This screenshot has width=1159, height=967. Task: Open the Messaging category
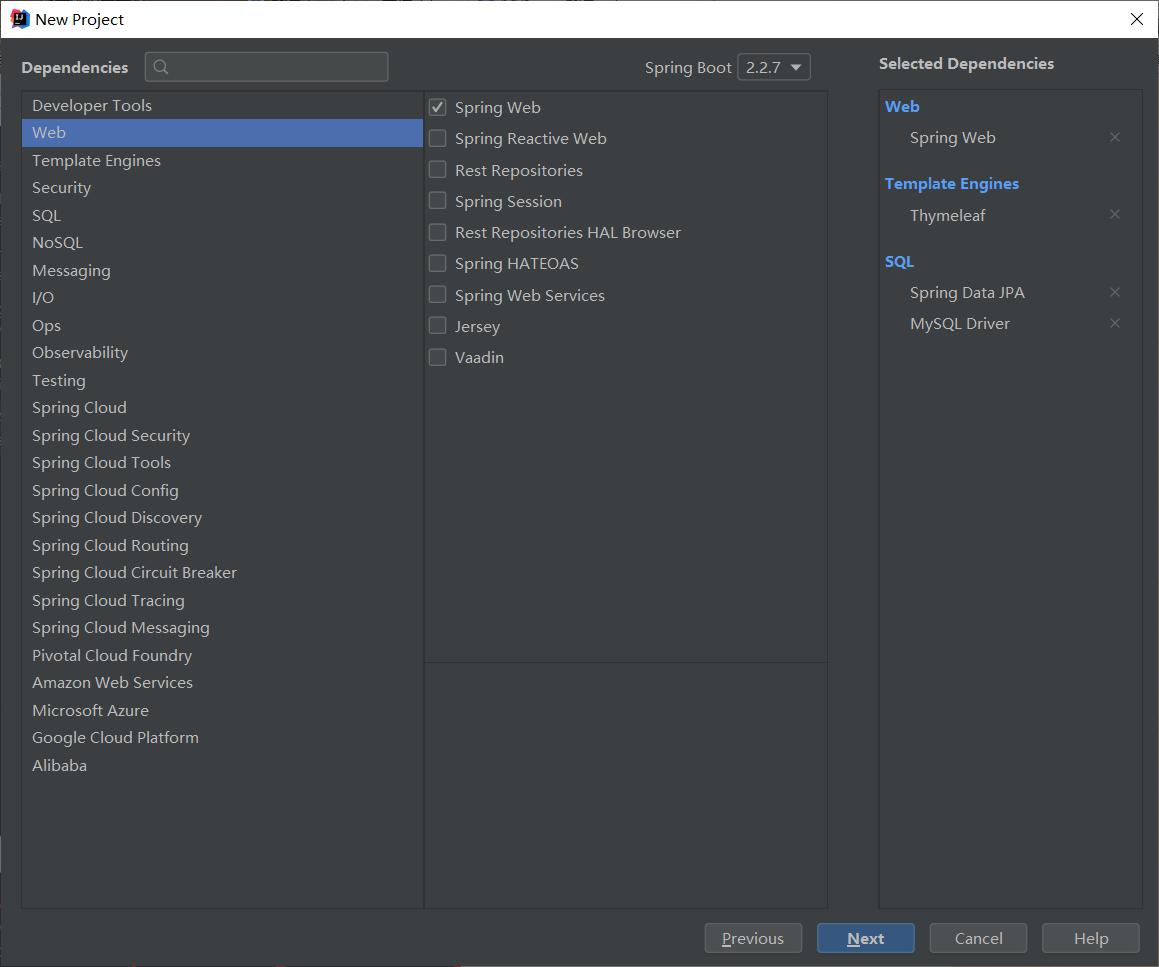[222, 271]
